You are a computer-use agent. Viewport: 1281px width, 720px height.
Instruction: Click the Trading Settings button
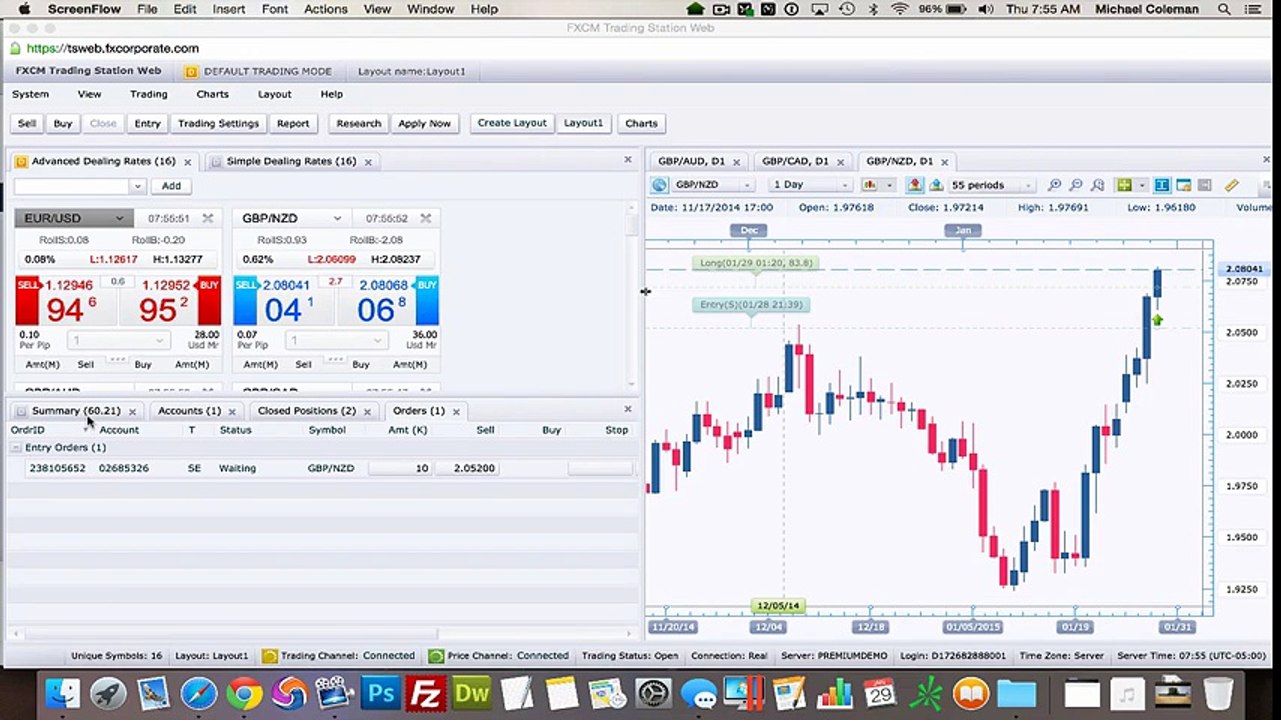218,124
